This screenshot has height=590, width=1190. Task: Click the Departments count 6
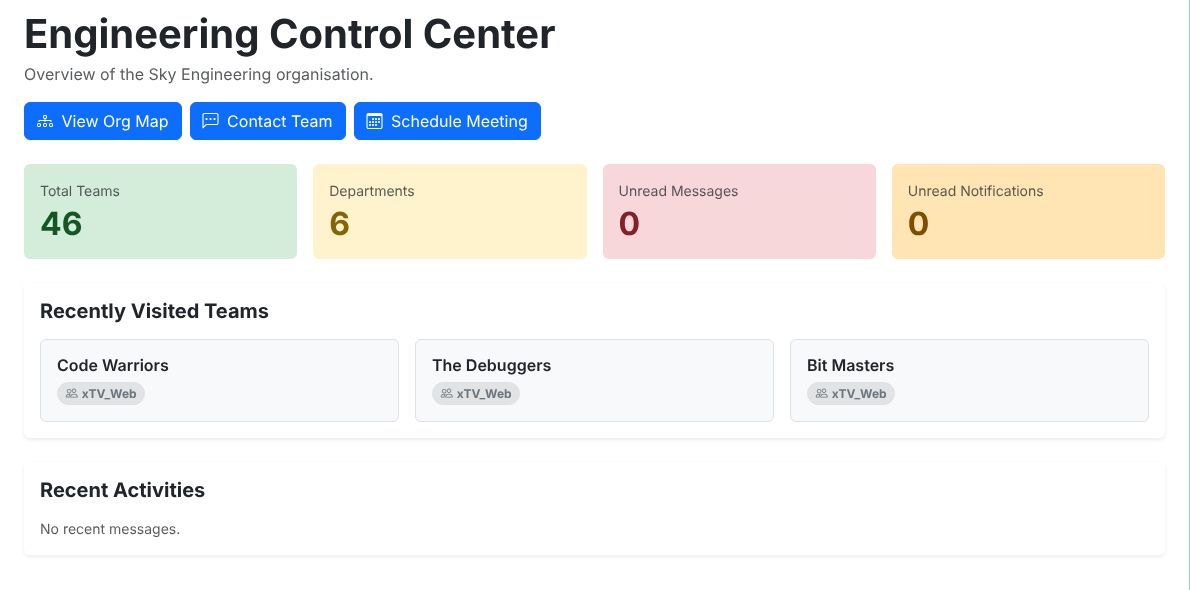click(339, 223)
